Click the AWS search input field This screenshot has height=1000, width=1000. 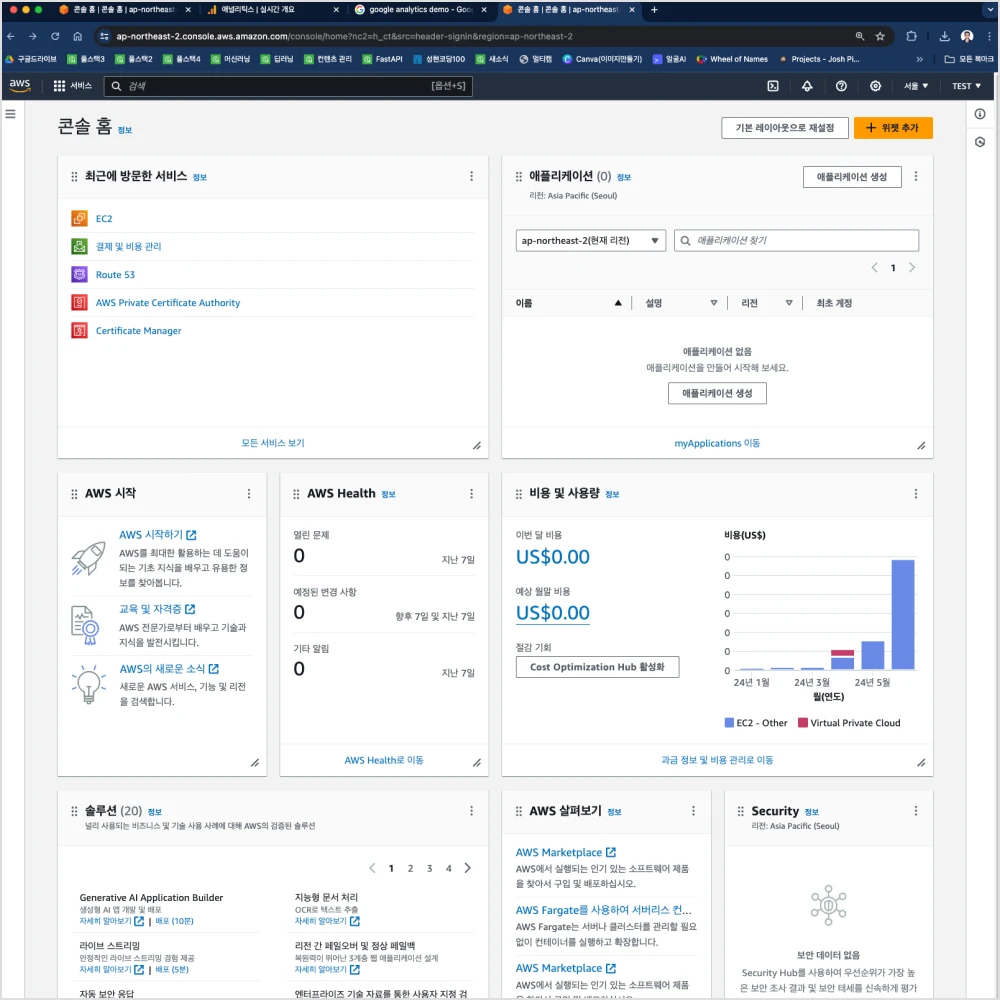point(288,85)
